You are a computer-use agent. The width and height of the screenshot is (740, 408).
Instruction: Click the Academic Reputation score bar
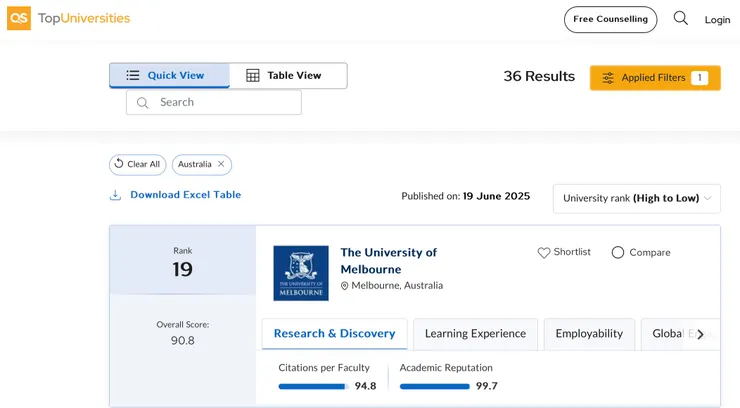(x=434, y=386)
